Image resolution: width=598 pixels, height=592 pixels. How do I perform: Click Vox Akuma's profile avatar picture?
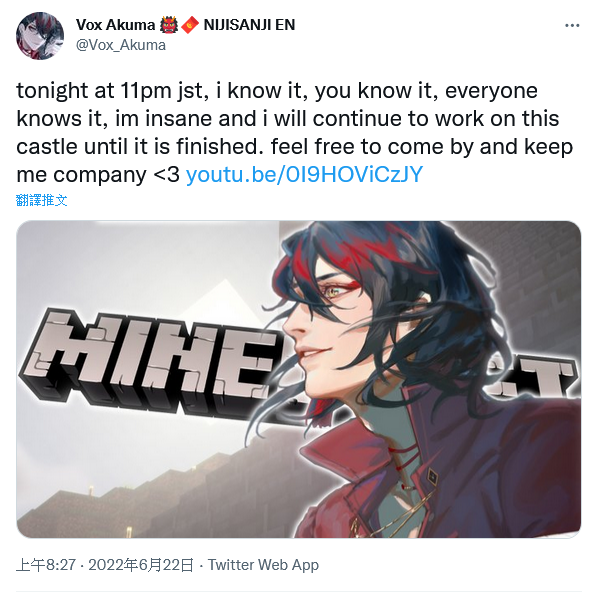40,35
